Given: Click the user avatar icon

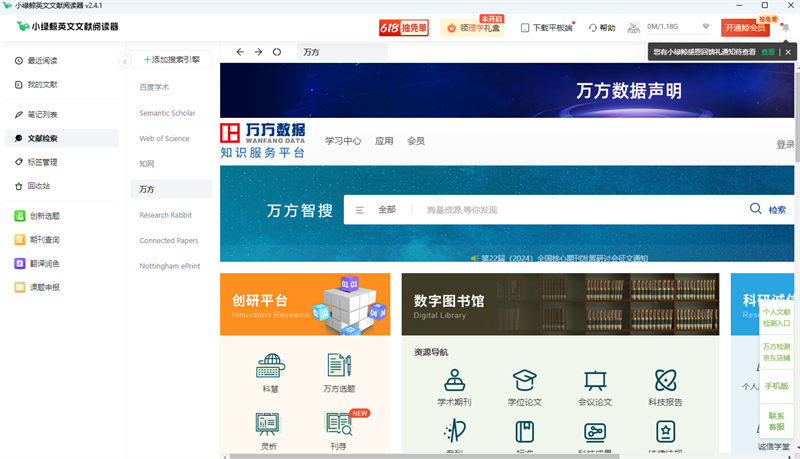Looking at the screenshot, I should [633, 28].
